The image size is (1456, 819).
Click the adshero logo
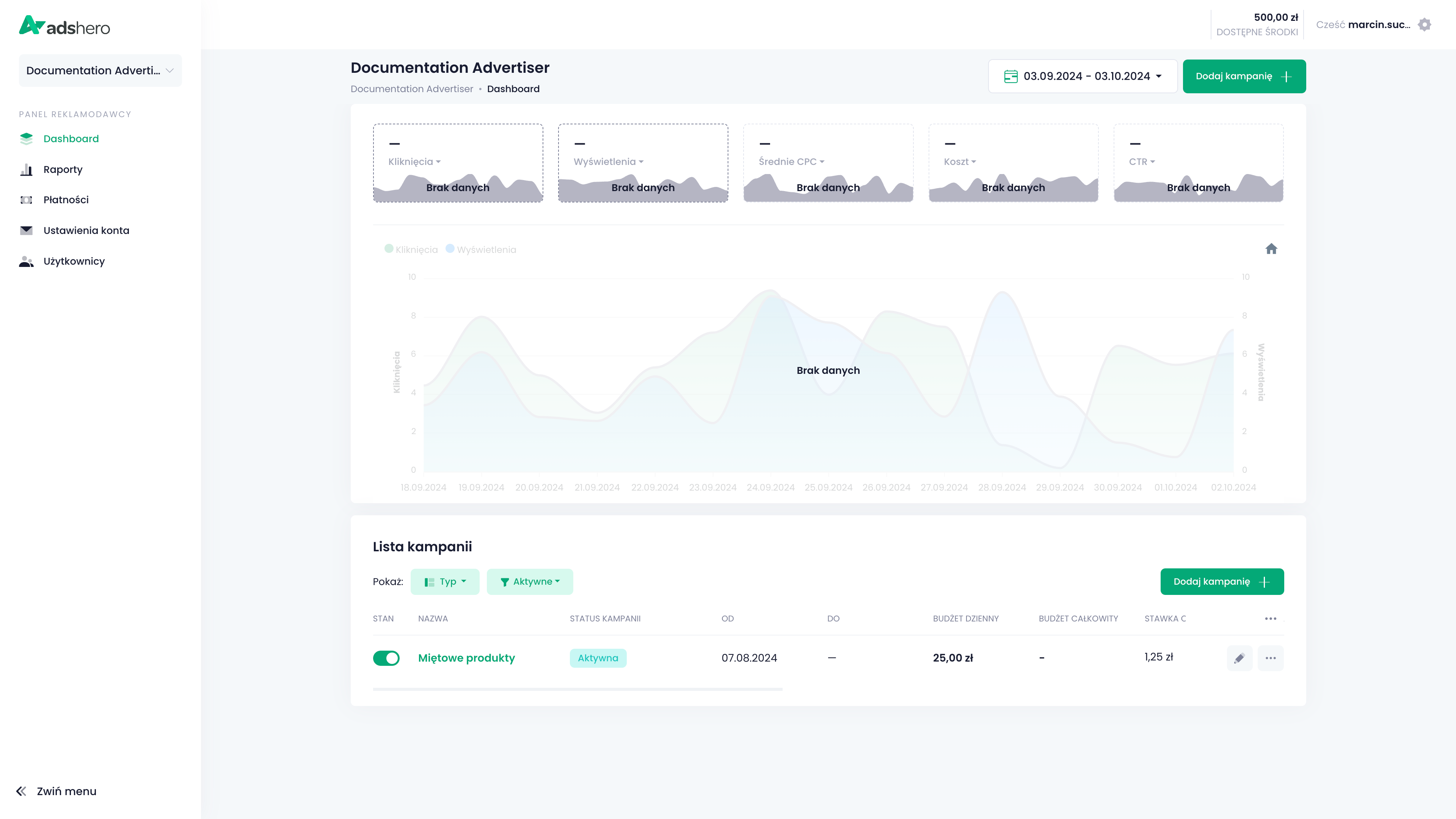click(64, 26)
